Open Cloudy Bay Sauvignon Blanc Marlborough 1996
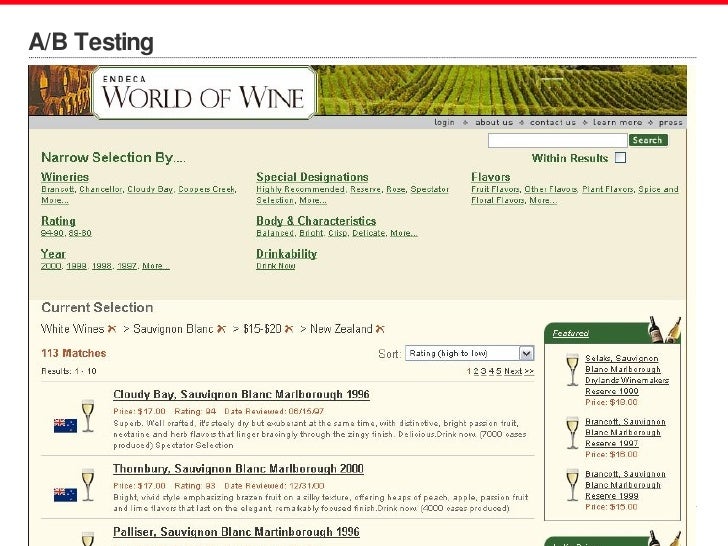Image resolution: width=728 pixels, height=546 pixels. pyautogui.click(x=241, y=395)
